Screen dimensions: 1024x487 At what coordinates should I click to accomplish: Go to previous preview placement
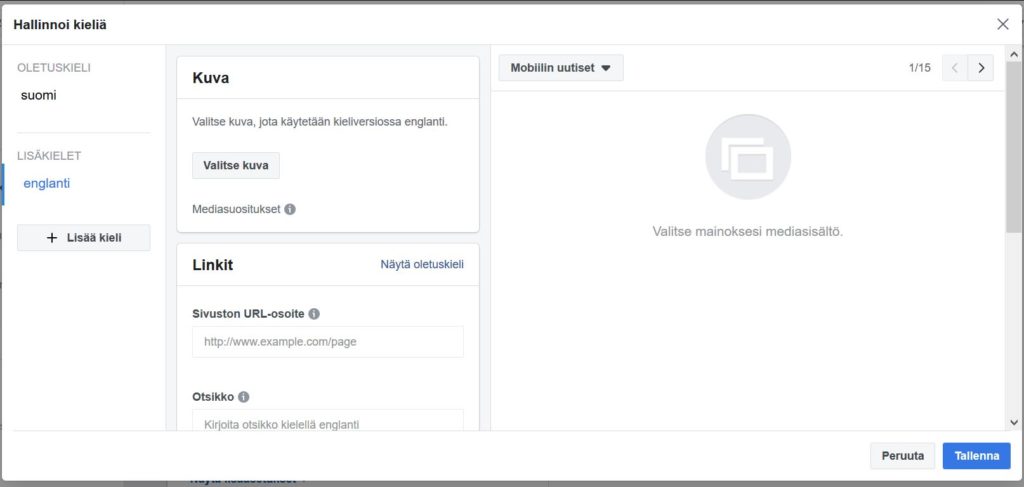955,67
